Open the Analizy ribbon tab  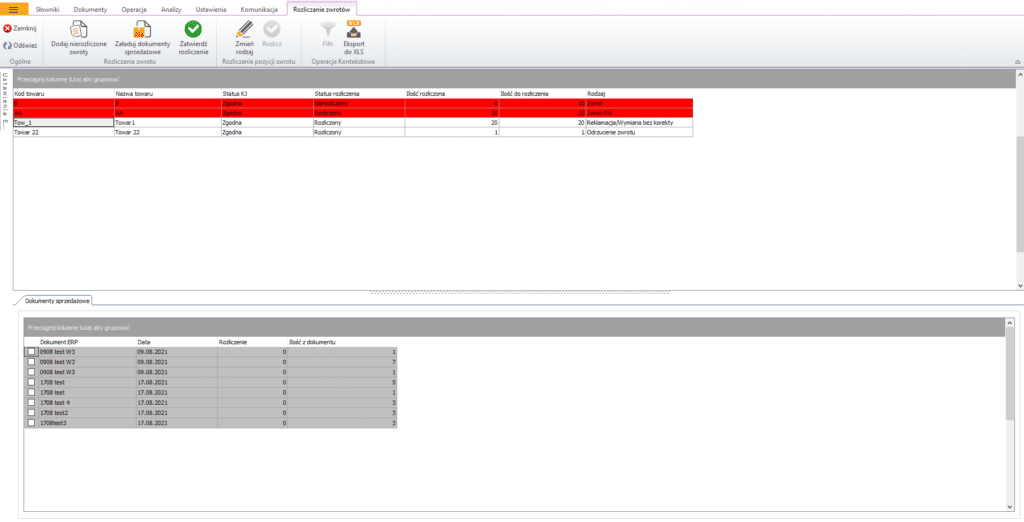coord(171,10)
